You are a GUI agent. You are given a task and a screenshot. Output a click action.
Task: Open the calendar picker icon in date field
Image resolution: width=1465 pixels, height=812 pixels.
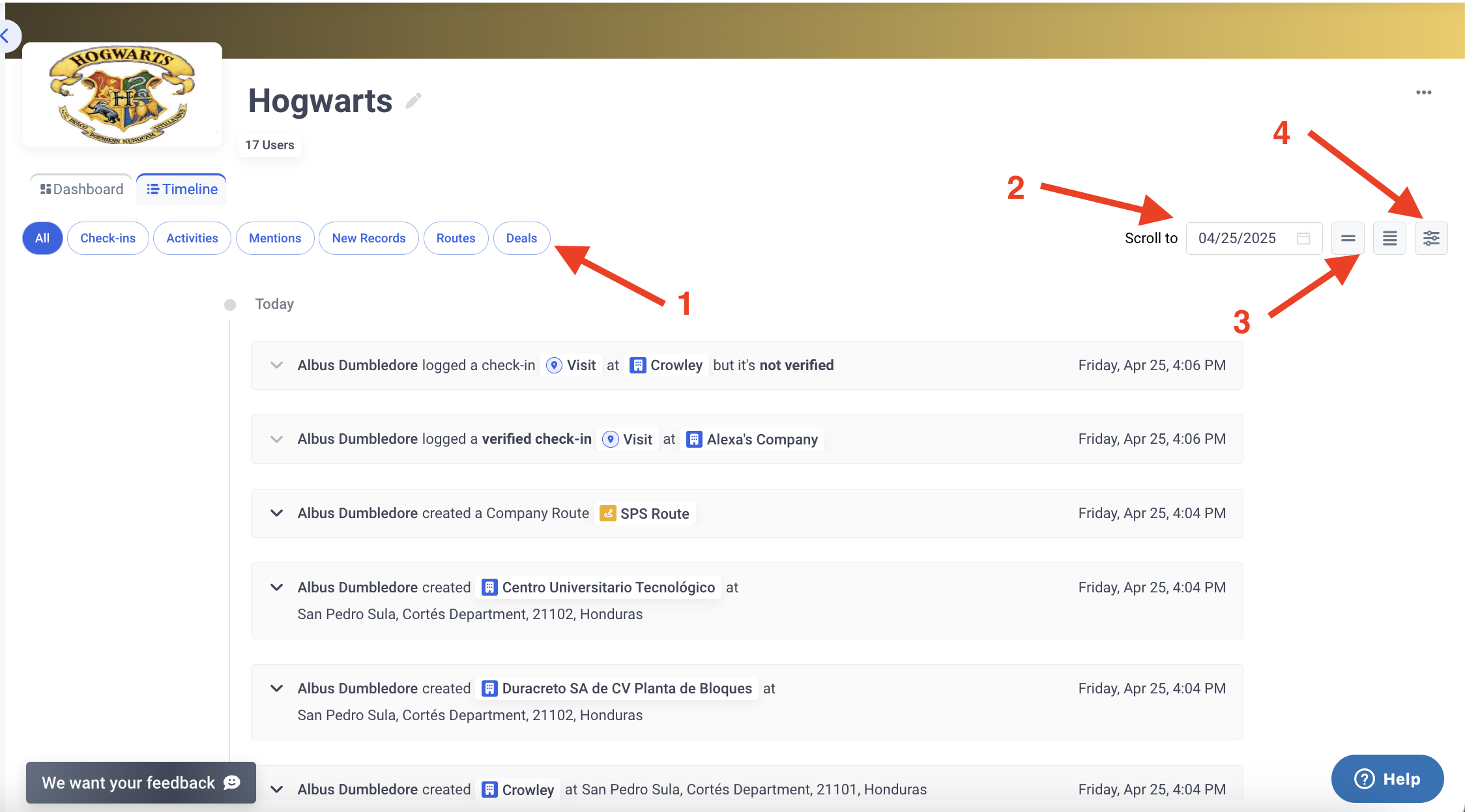(x=1303, y=238)
